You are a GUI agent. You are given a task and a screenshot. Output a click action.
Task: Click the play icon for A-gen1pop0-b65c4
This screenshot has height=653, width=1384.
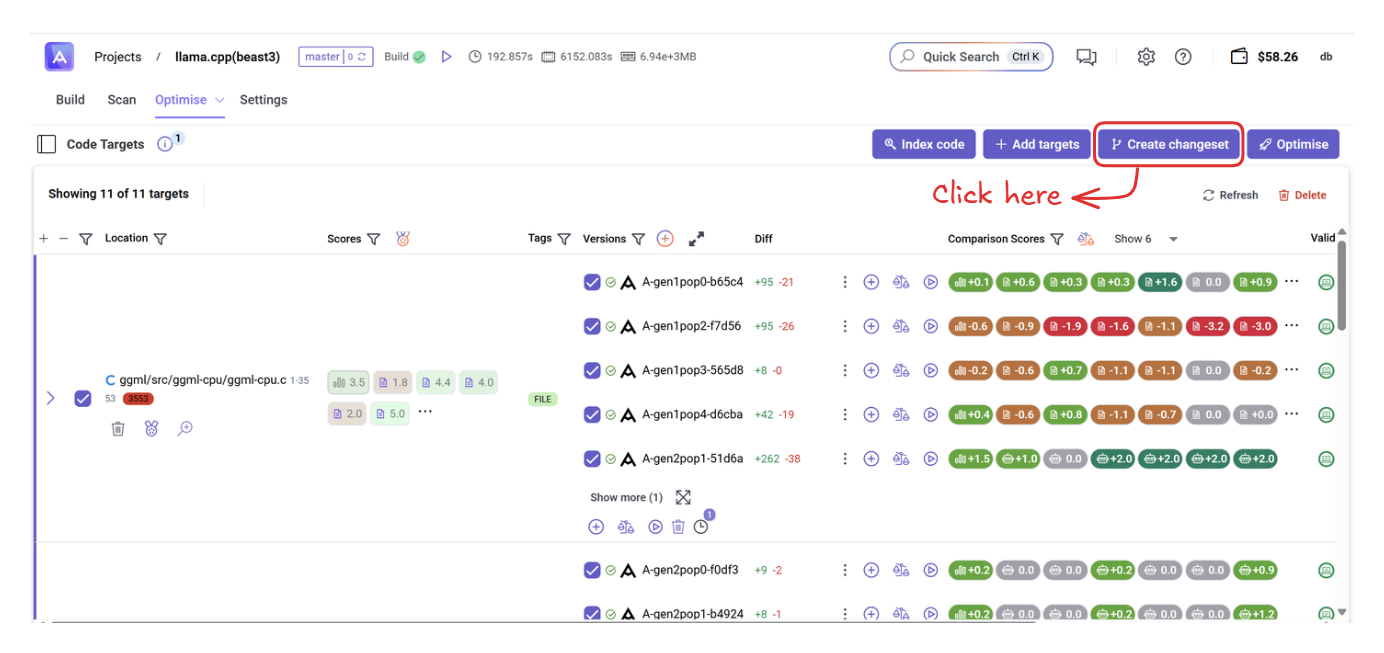(x=930, y=282)
